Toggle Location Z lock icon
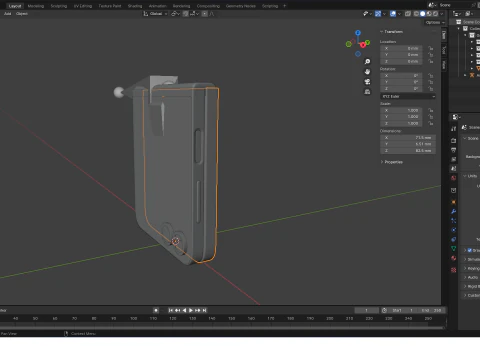 click(430, 61)
